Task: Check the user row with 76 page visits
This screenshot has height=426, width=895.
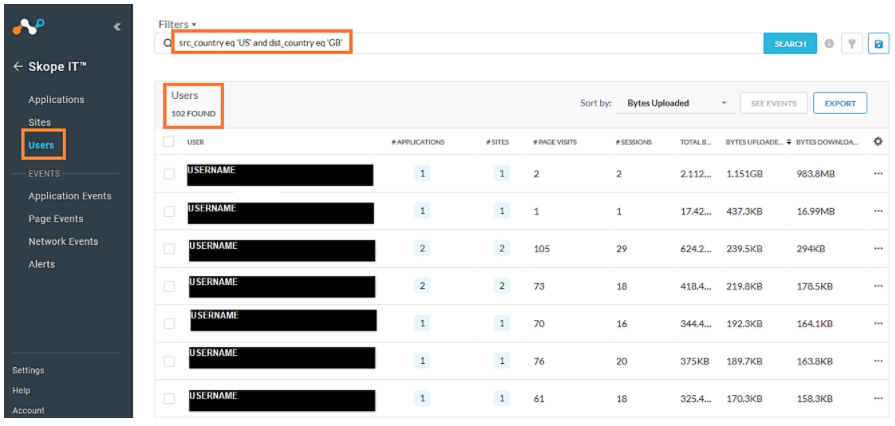Action: pyautogui.click(x=169, y=361)
